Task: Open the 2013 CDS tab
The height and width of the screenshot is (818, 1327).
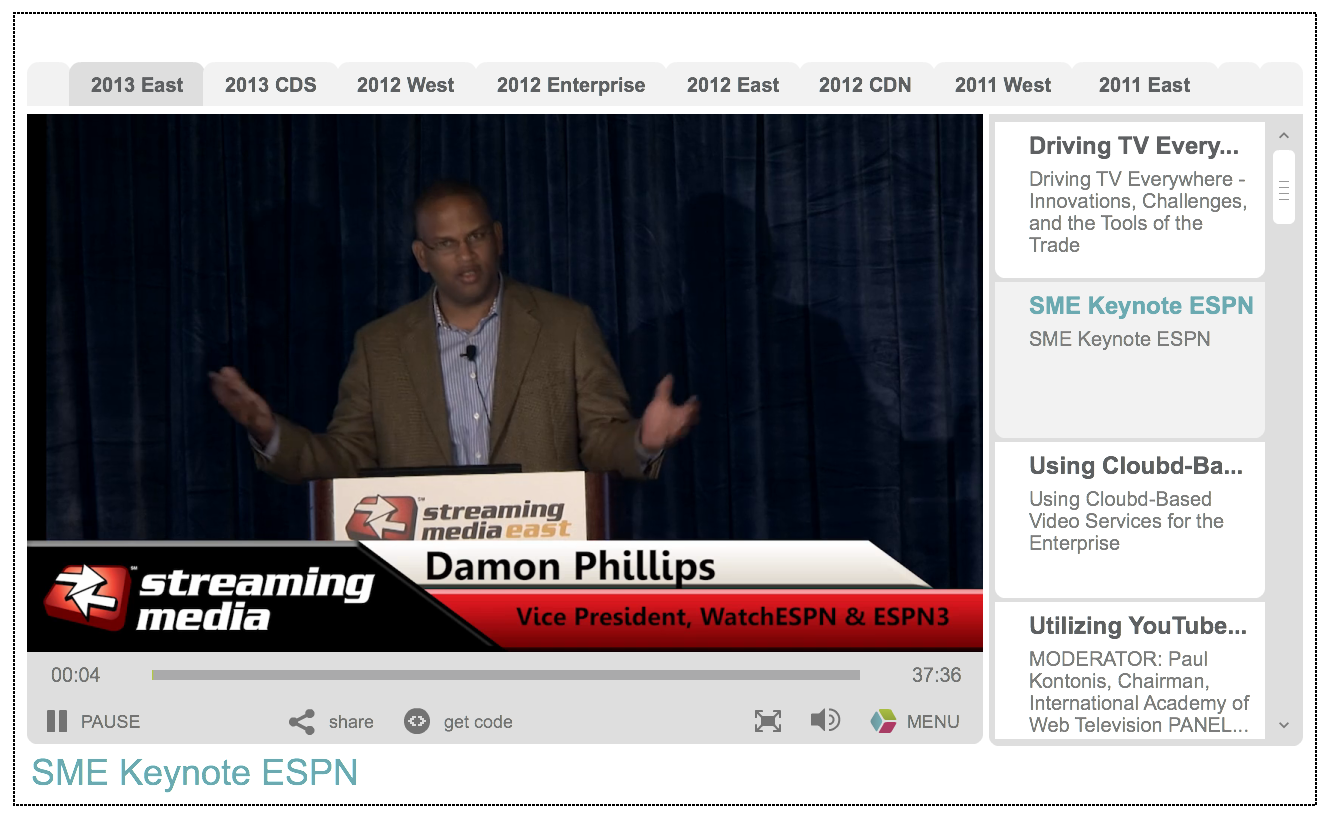Action: tap(271, 85)
